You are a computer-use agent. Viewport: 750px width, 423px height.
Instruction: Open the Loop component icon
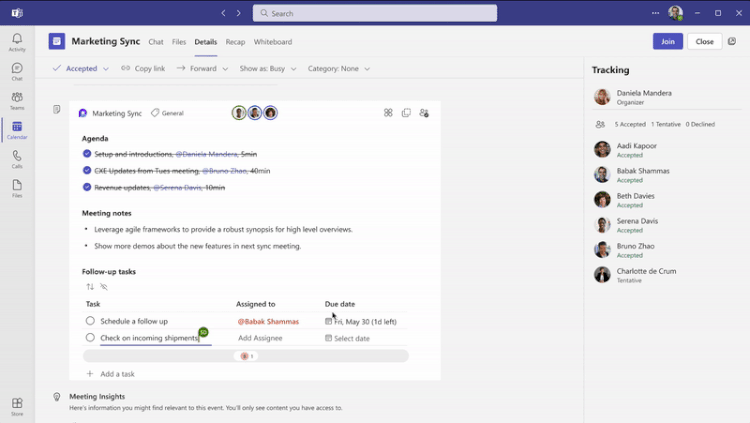click(83, 113)
